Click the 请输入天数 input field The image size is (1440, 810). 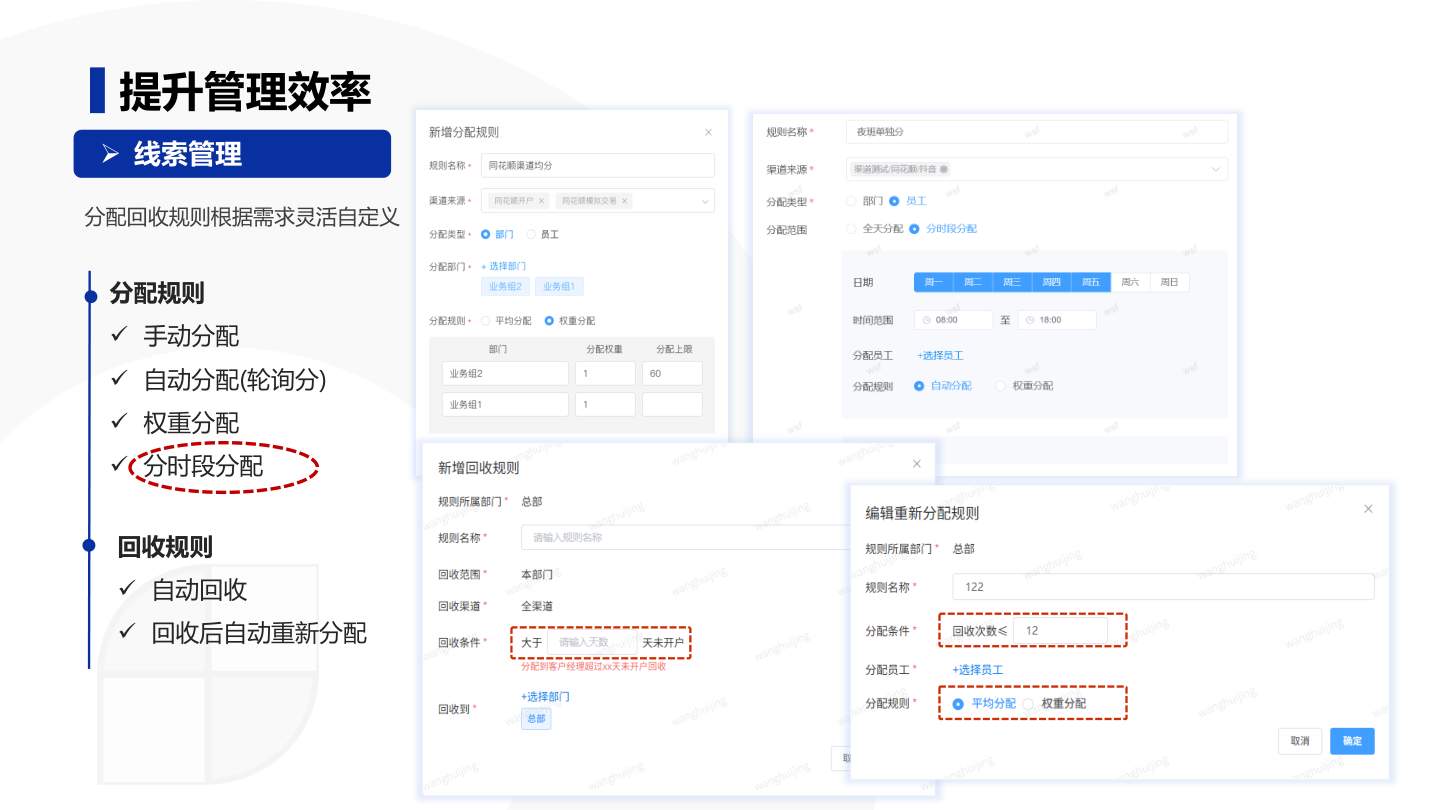591,642
